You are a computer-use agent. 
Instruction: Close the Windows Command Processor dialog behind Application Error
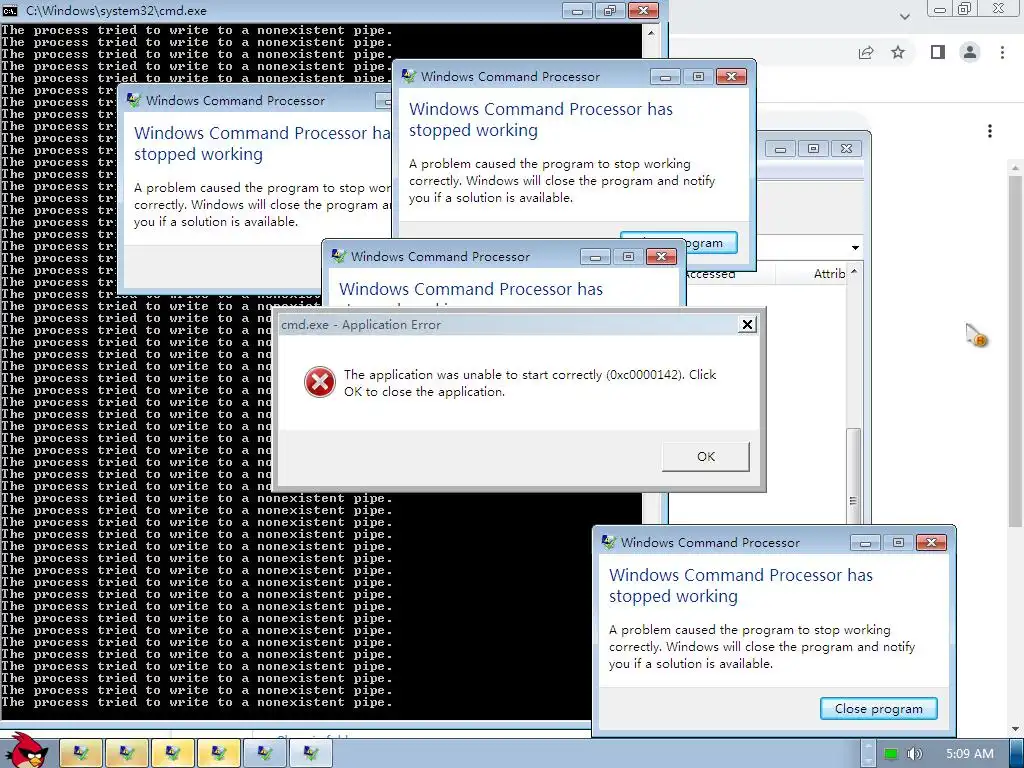pos(661,257)
